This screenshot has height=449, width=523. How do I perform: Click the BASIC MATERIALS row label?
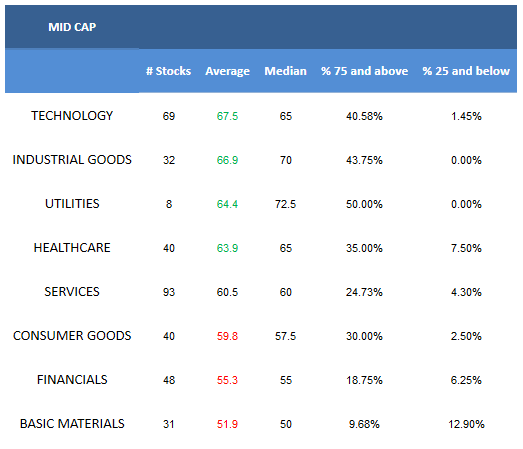pos(72,424)
